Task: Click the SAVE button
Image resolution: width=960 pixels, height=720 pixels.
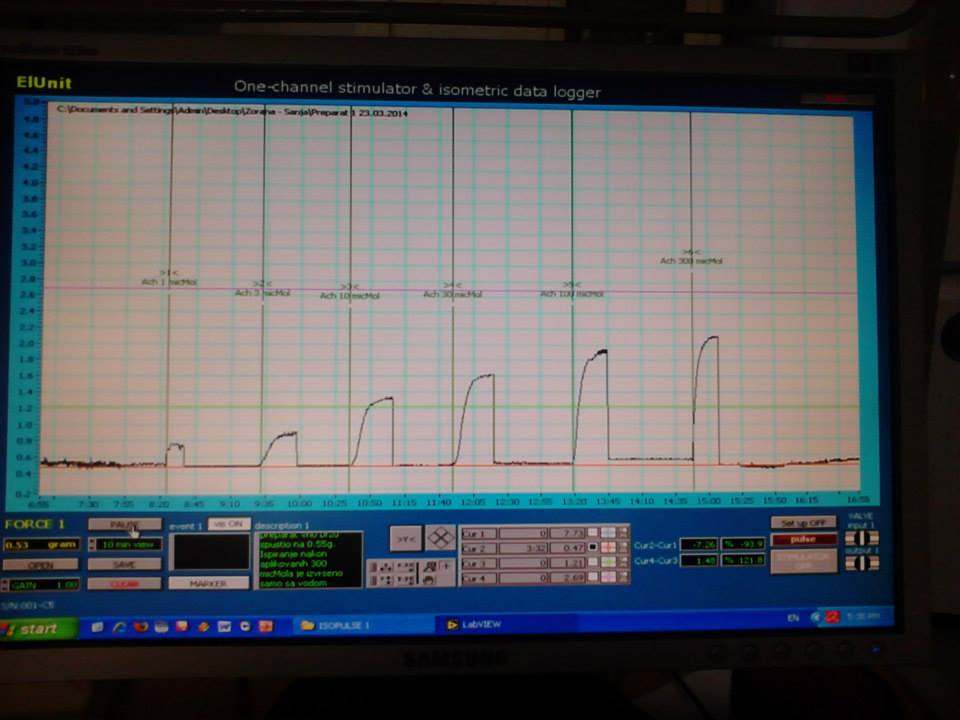Action: pos(124,564)
